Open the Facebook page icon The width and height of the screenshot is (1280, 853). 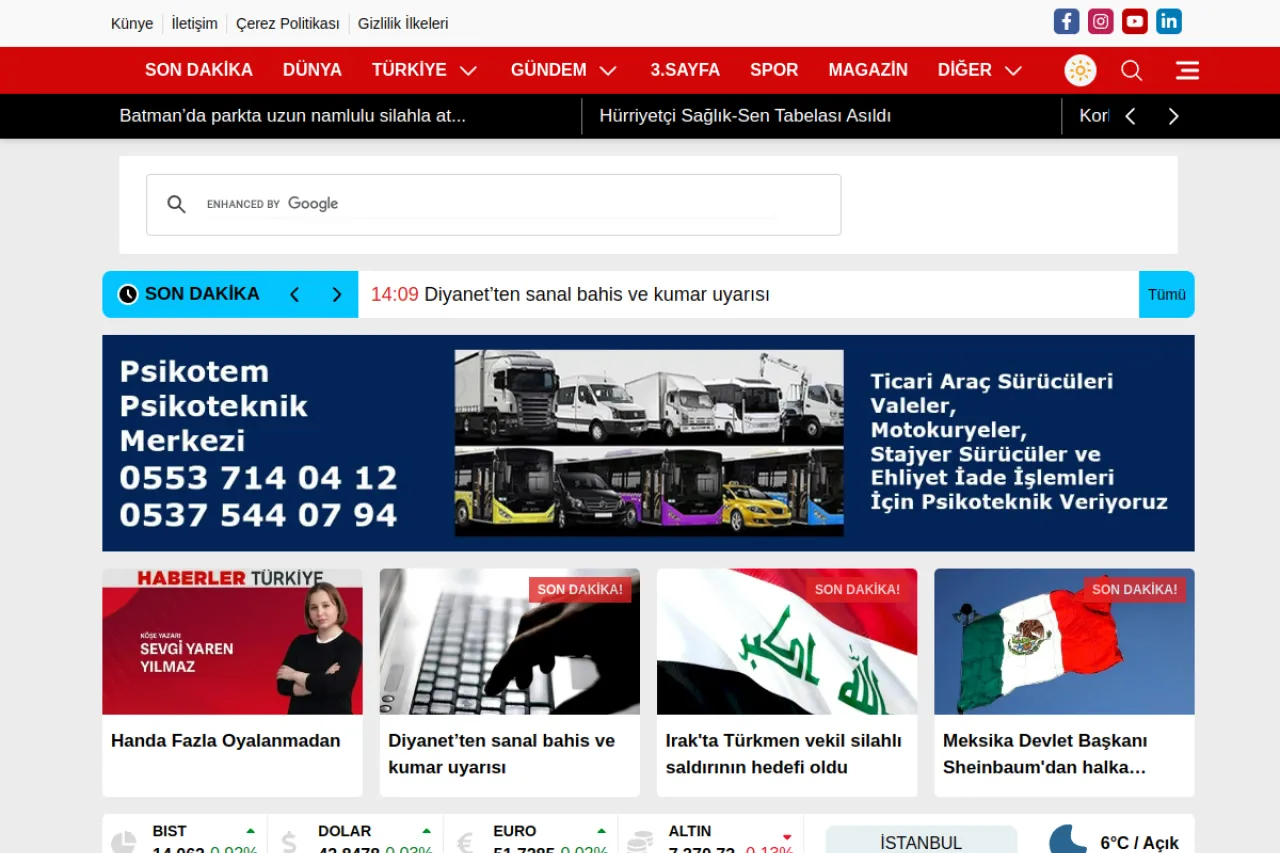coord(1066,20)
